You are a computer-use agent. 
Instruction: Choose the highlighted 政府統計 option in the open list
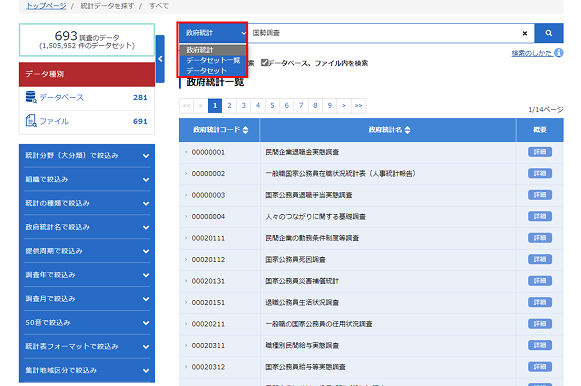point(213,50)
